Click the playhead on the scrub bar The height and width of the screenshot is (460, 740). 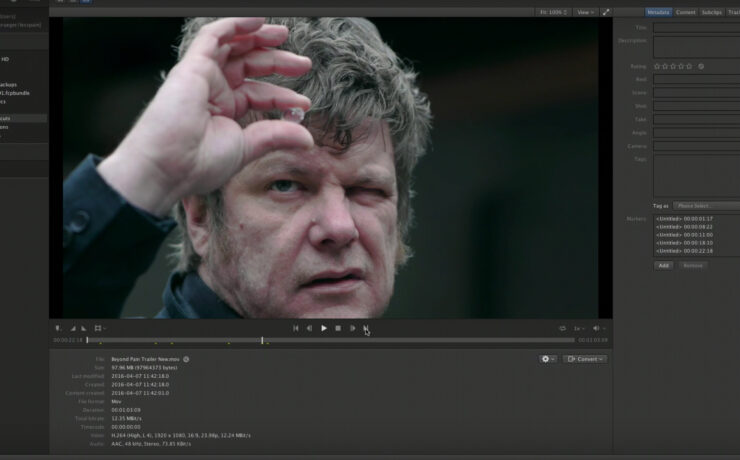pos(262,340)
